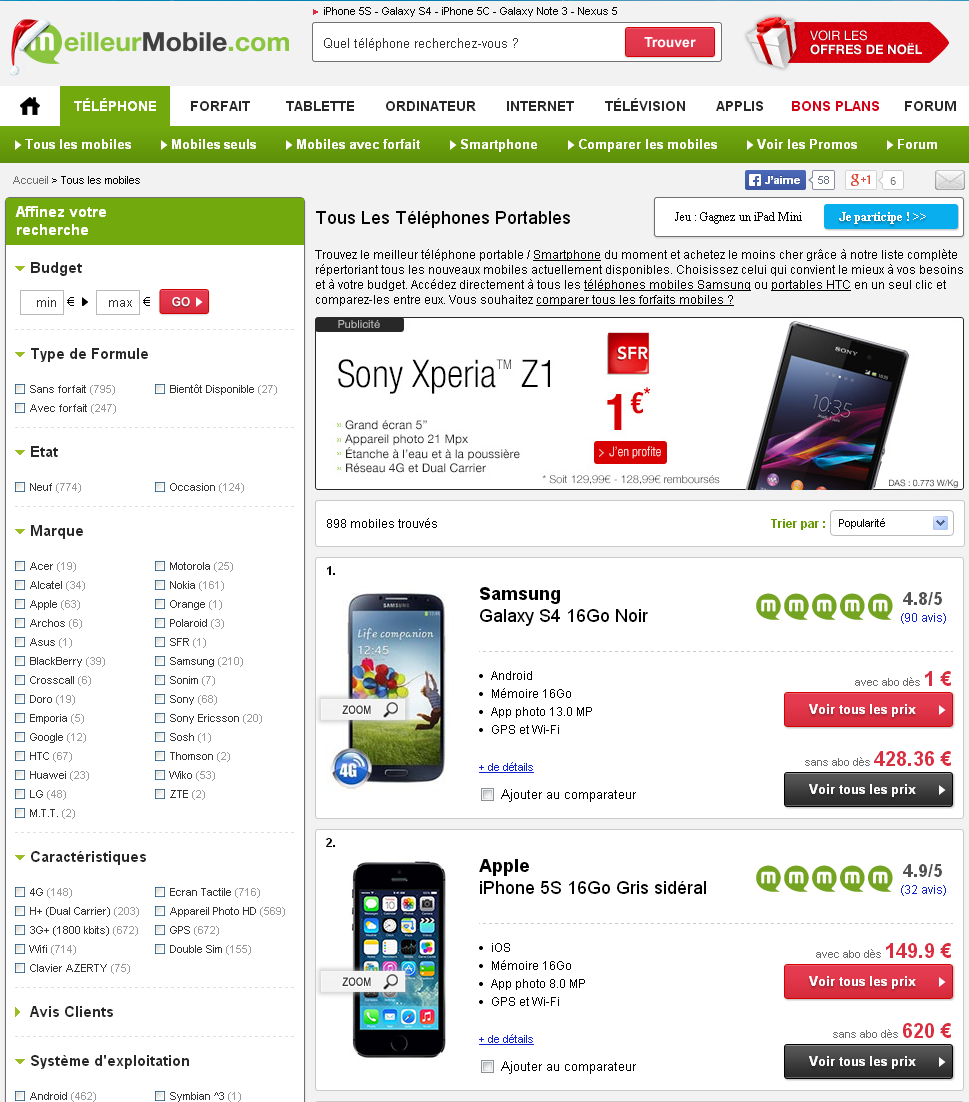The height and width of the screenshot is (1102, 969).
Task: Open the Trier par Popularité dropdown
Action: pos(891,523)
